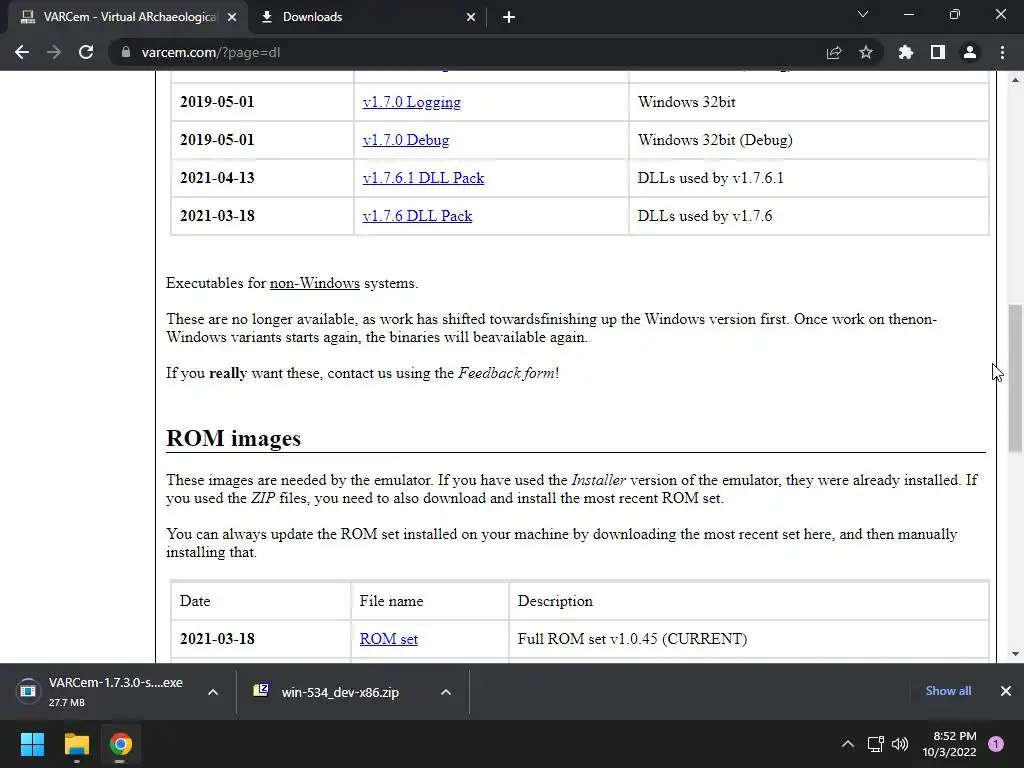
Task: Open the volume tray icon
Action: pyautogui.click(x=900, y=744)
